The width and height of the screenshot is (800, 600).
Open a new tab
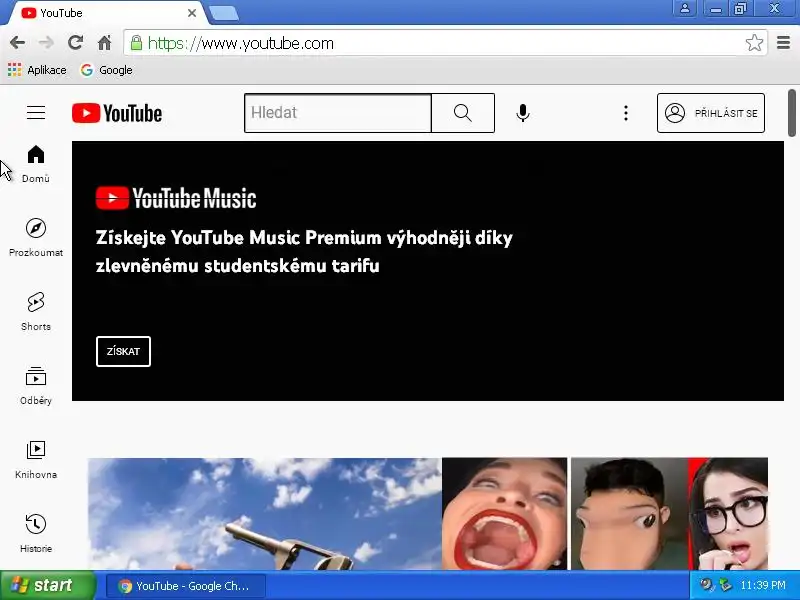pyautogui.click(x=224, y=14)
